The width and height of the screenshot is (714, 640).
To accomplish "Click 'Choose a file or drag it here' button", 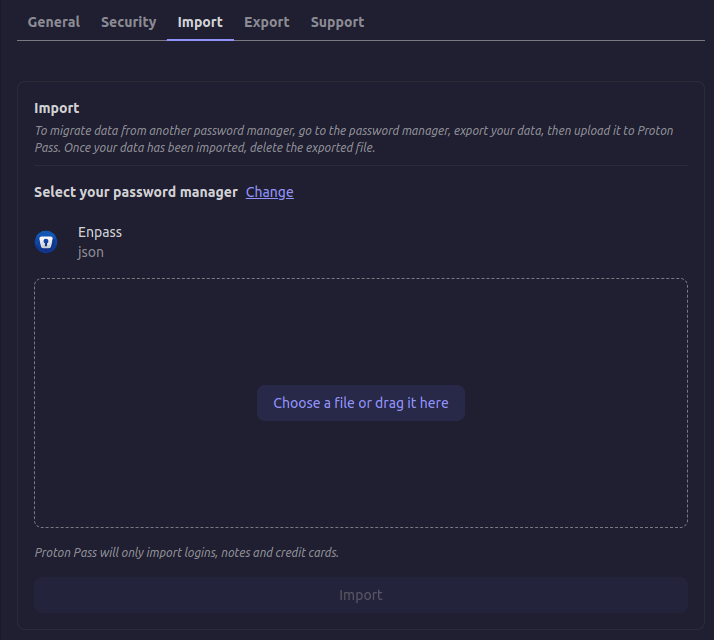I will pos(361,403).
